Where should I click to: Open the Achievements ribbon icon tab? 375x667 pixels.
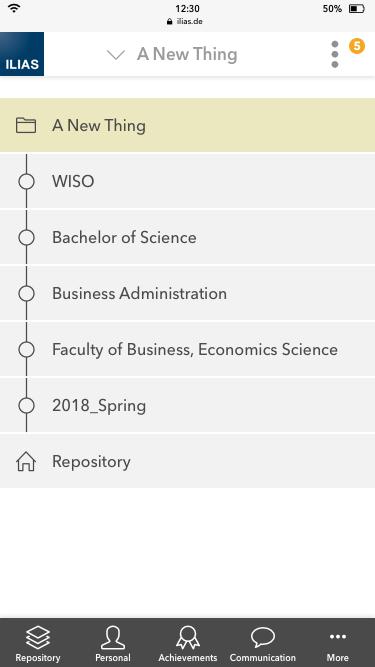(188, 643)
